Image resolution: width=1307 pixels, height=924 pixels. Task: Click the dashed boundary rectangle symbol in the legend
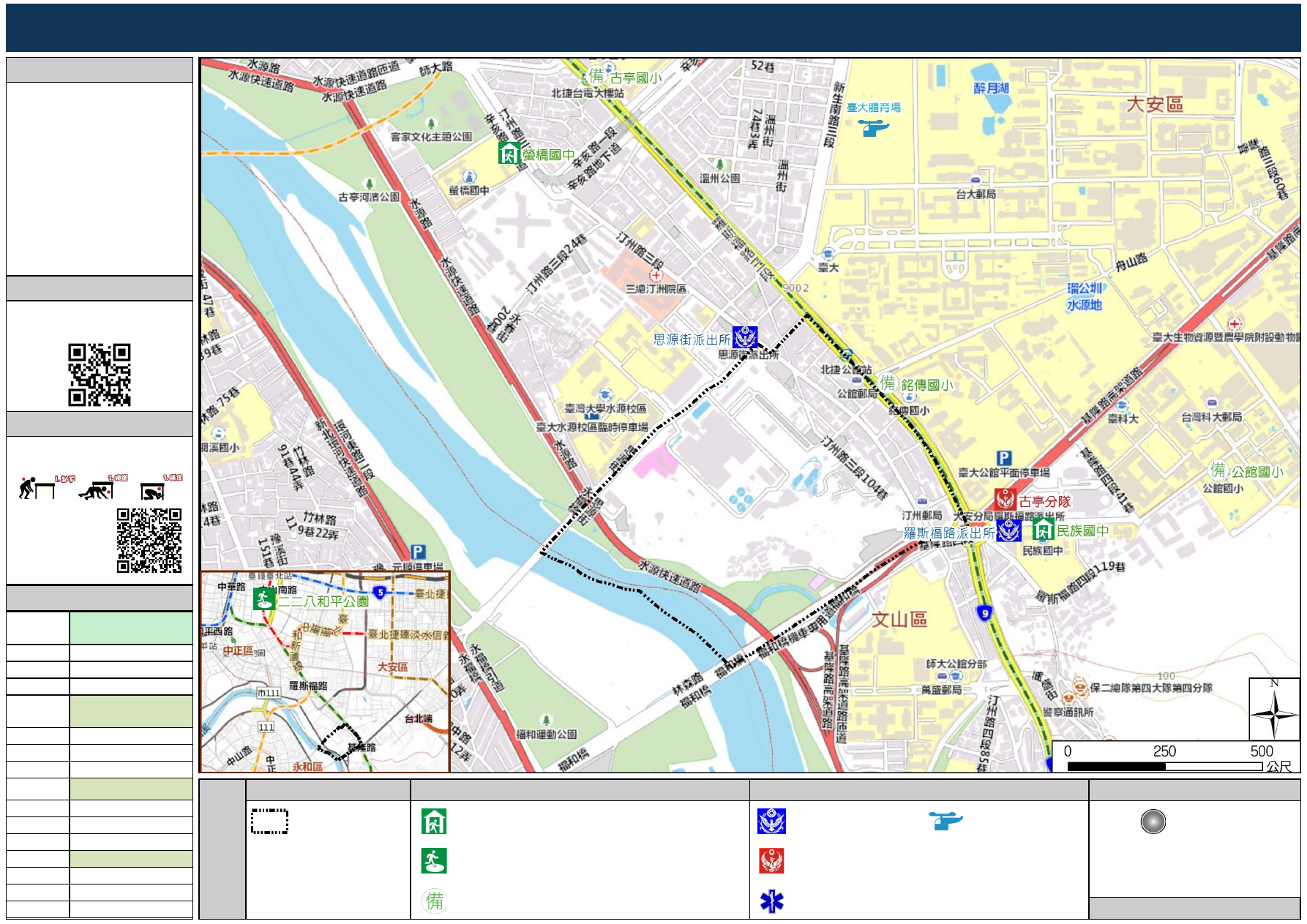(x=269, y=822)
